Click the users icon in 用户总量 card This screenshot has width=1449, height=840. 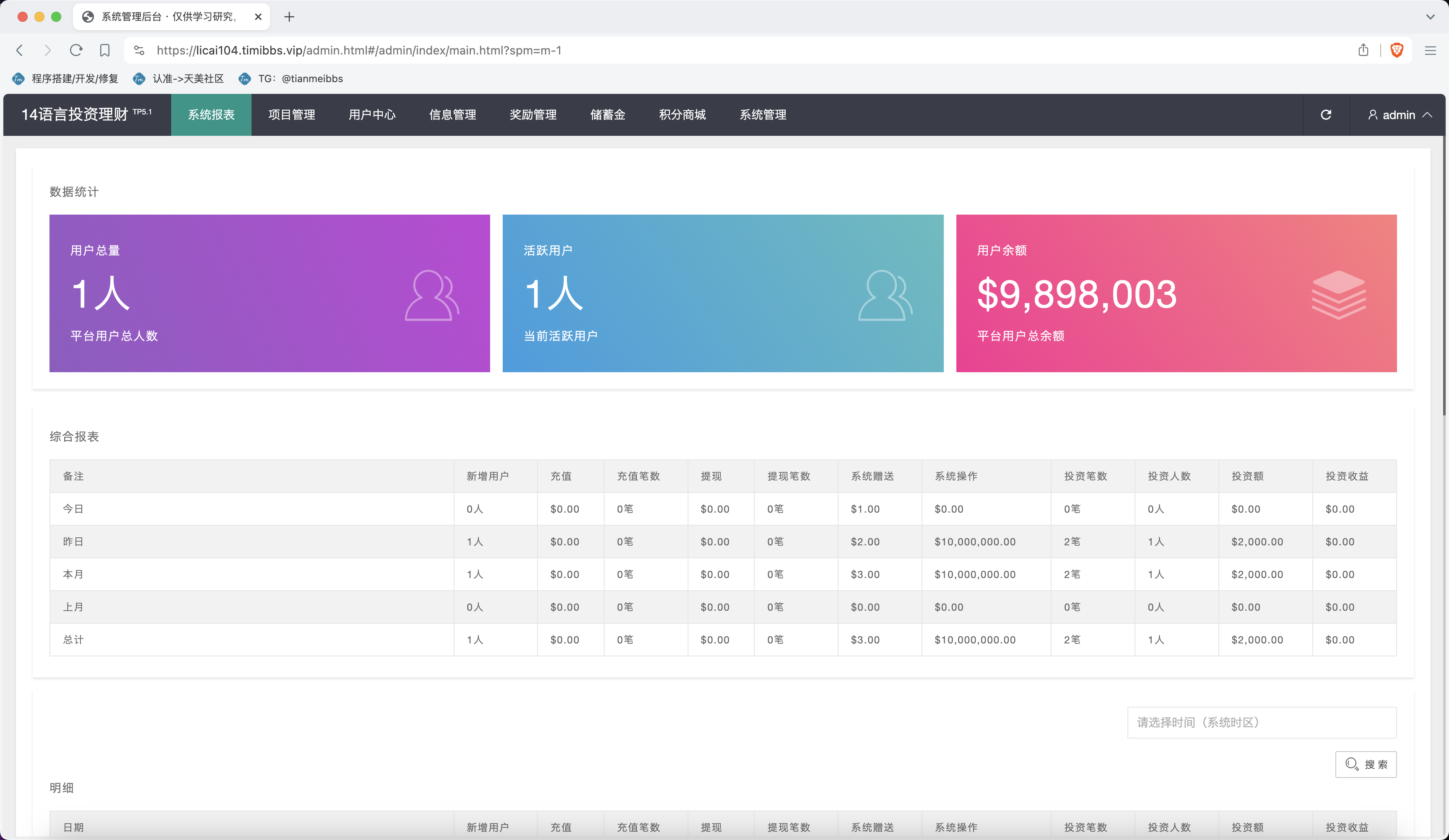(x=432, y=295)
